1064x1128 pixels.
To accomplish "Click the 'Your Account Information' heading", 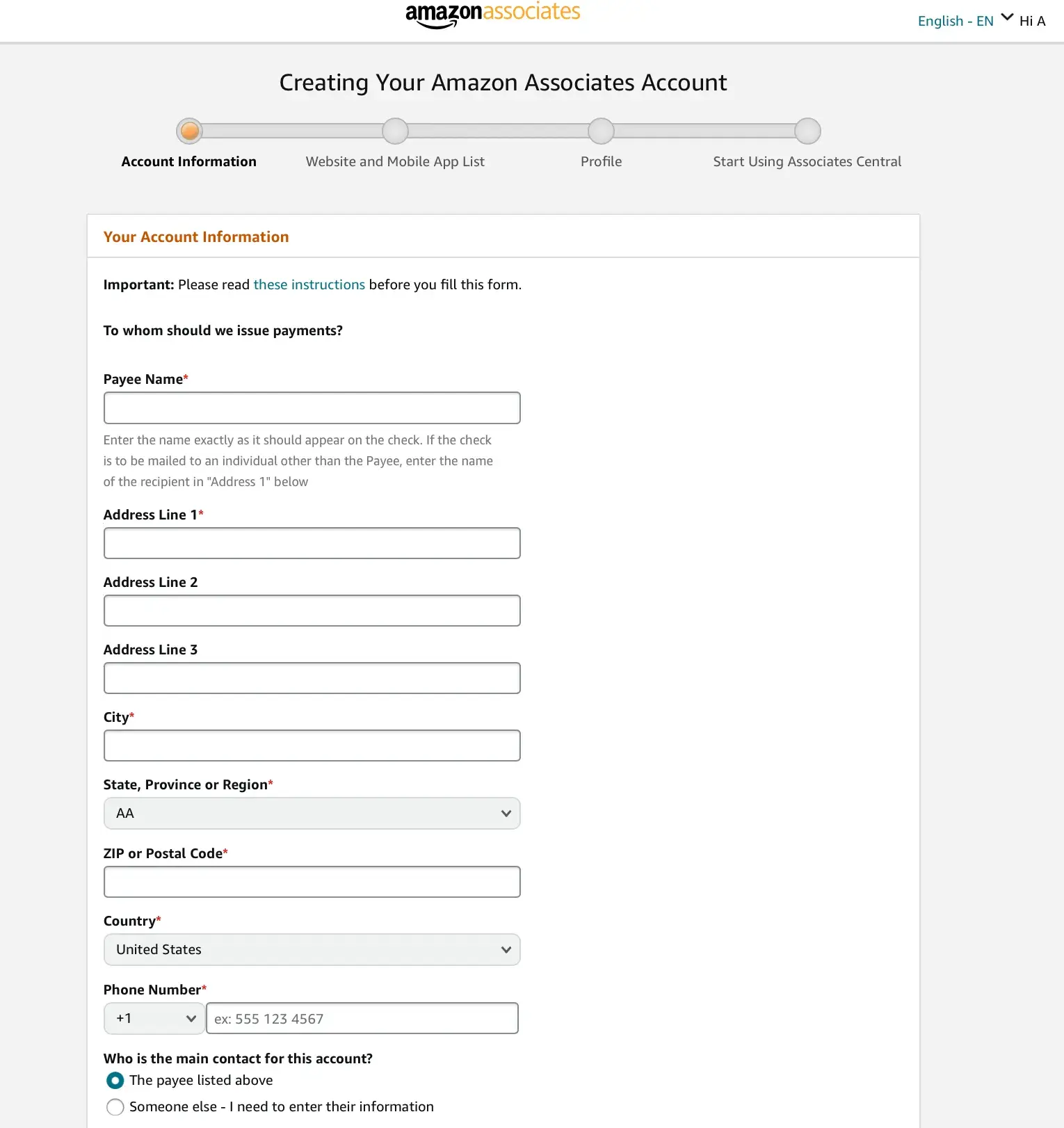I will tap(196, 236).
